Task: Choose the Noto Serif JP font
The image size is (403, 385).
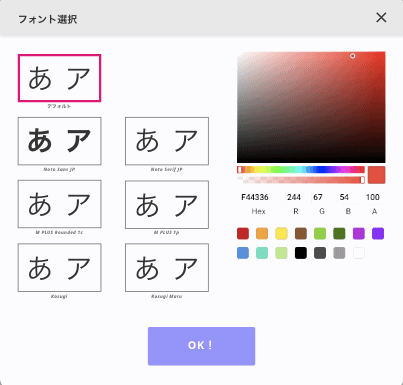Action: click(x=167, y=141)
